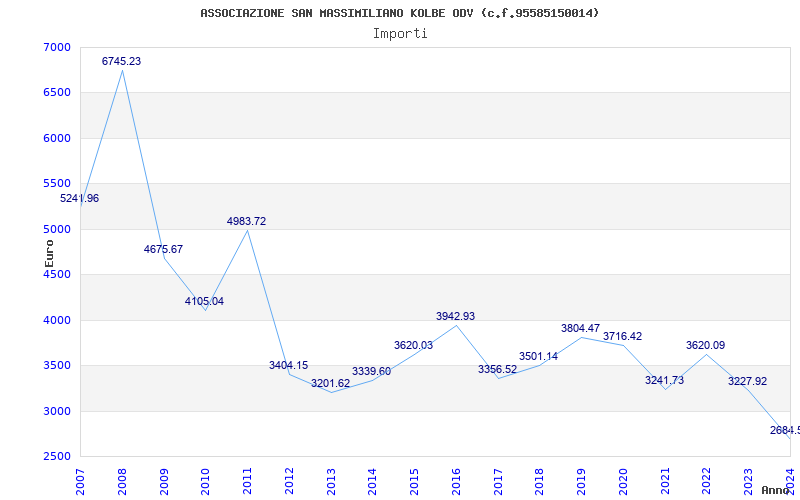Click the 2014 year label
The image size is (800, 500).
coord(372,482)
